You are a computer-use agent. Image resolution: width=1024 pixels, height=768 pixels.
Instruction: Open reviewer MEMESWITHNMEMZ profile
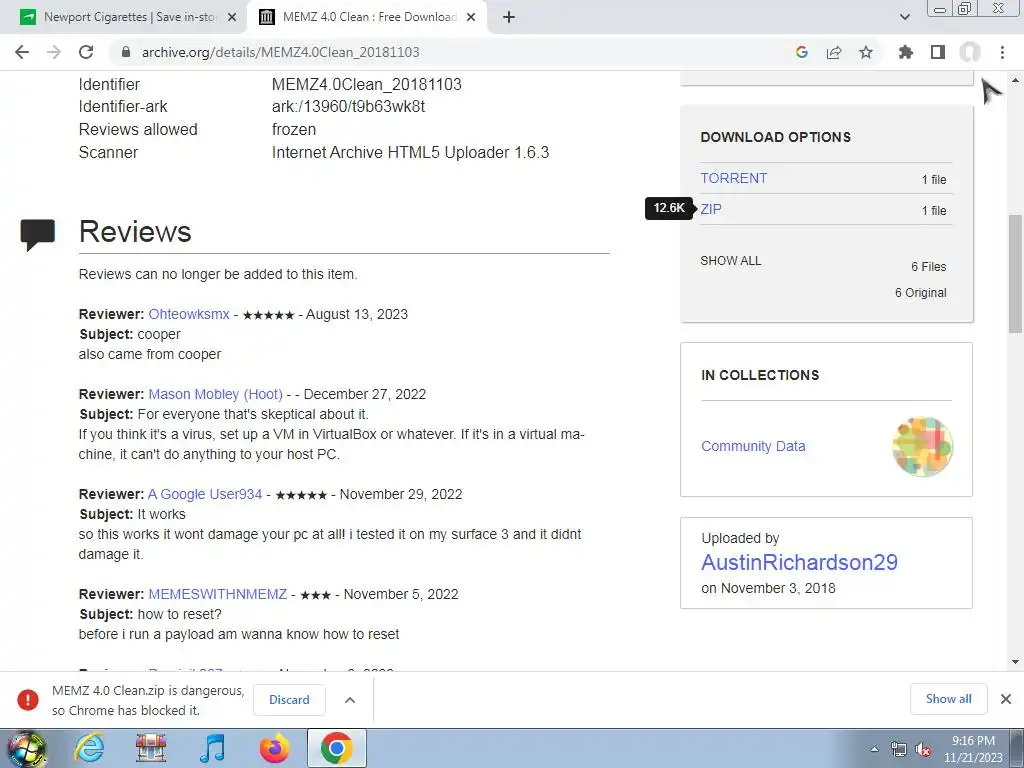pos(217,594)
